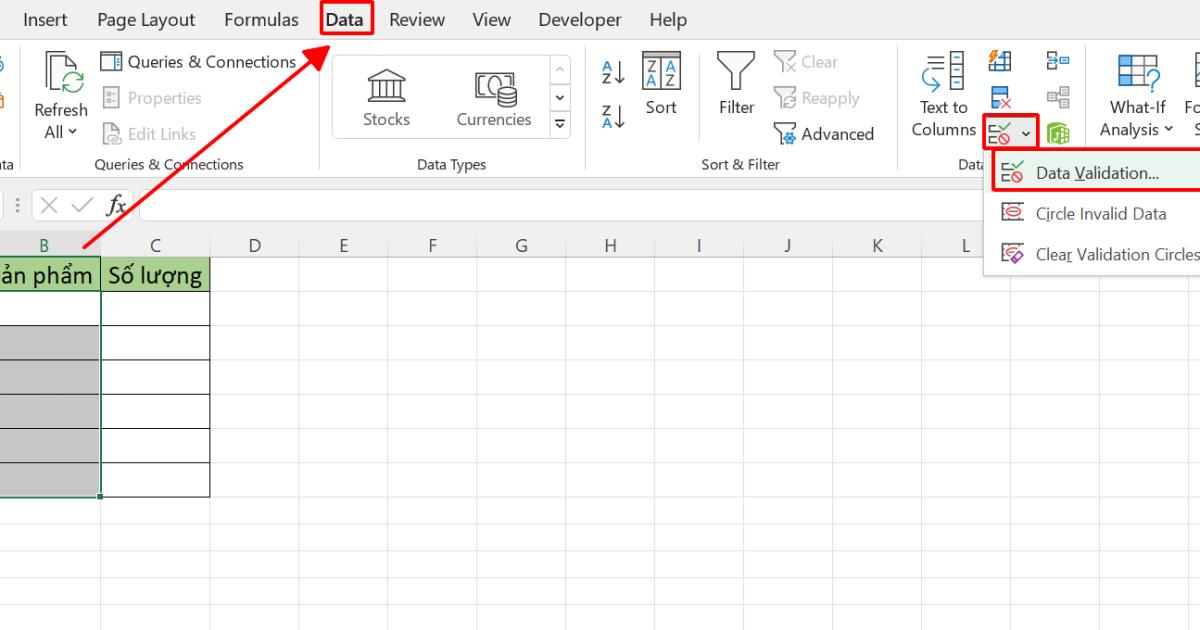The image size is (1200, 630).
Task: Click the Remove Duplicates icon
Action: click(998, 97)
